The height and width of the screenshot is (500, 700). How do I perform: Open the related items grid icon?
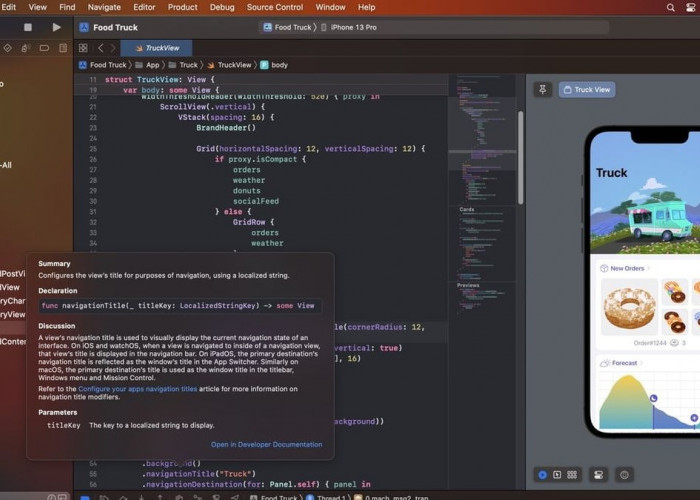pos(83,48)
